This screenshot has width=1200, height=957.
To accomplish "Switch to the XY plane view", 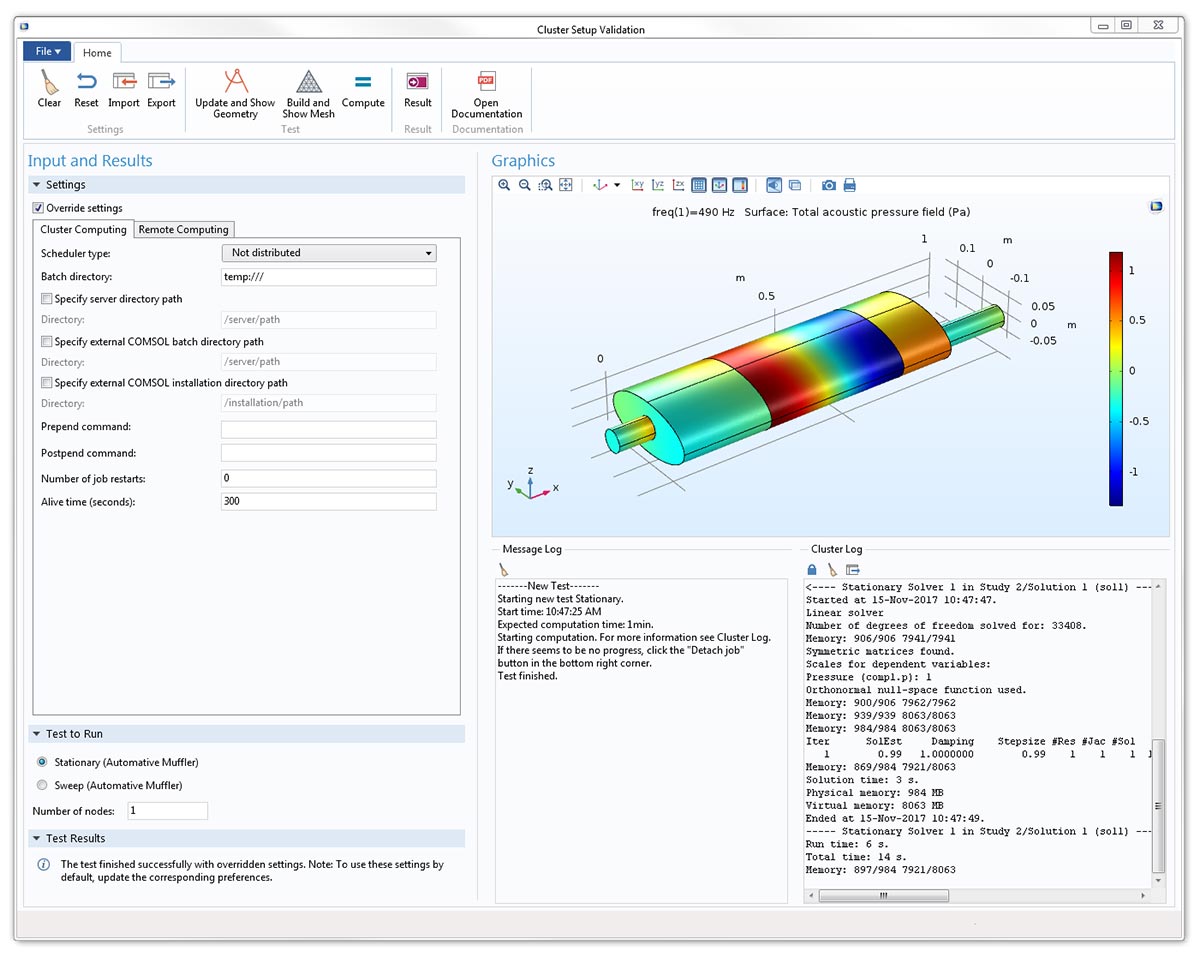I will pyautogui.click(x=638, y=185).
